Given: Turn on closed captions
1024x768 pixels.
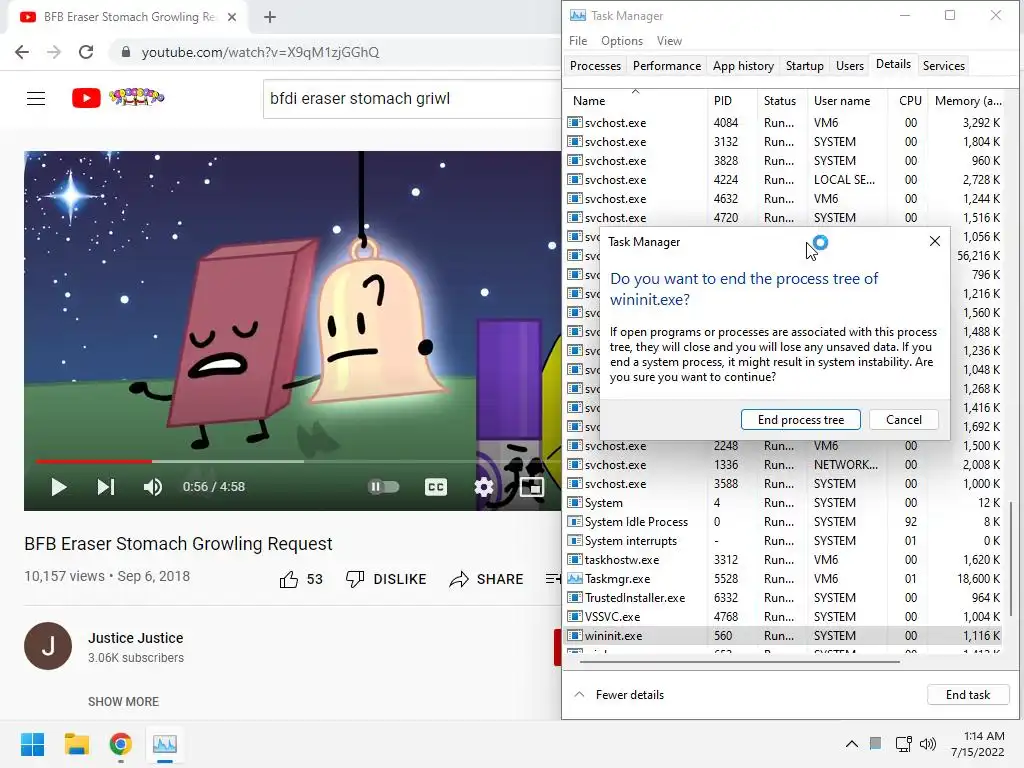Looking at the screenshot, I should (436, 487).
